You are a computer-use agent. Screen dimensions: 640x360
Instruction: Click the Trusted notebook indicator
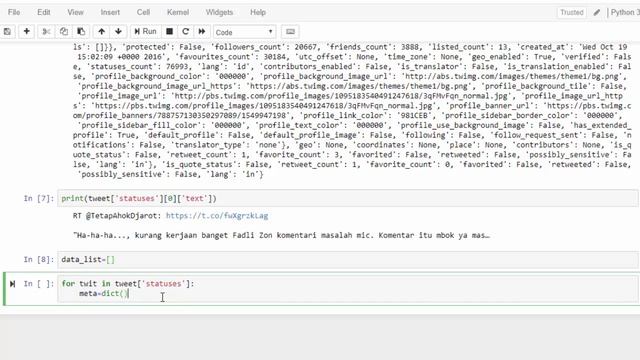(572, 12)
